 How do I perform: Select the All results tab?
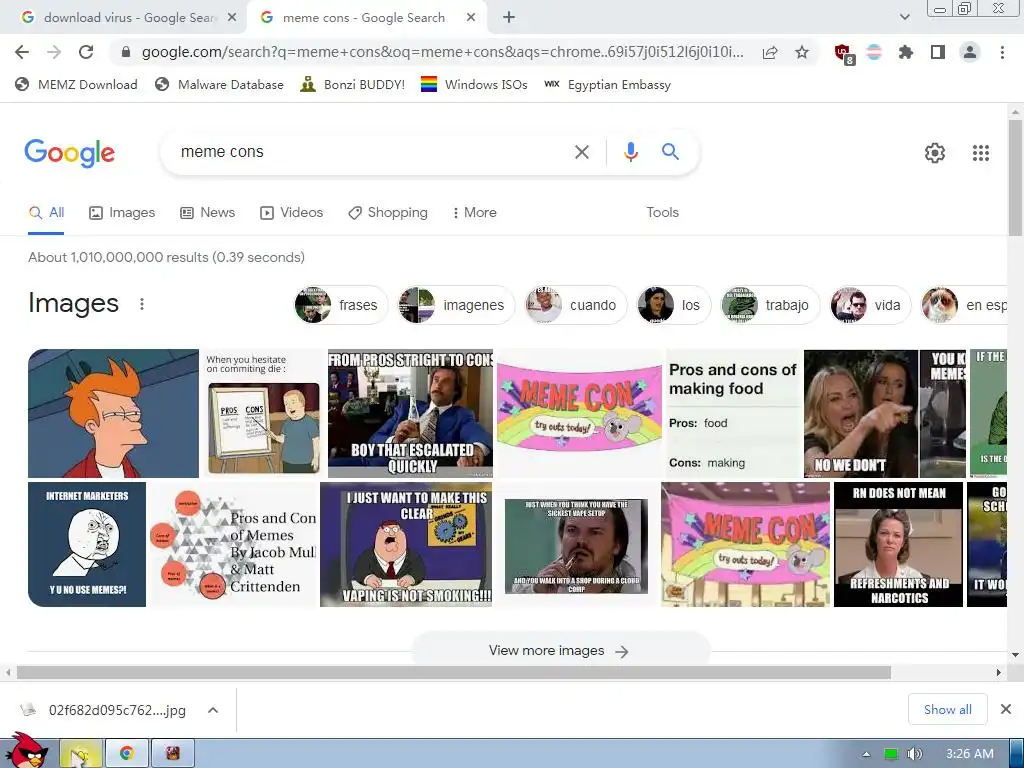[x=46, y=213]
